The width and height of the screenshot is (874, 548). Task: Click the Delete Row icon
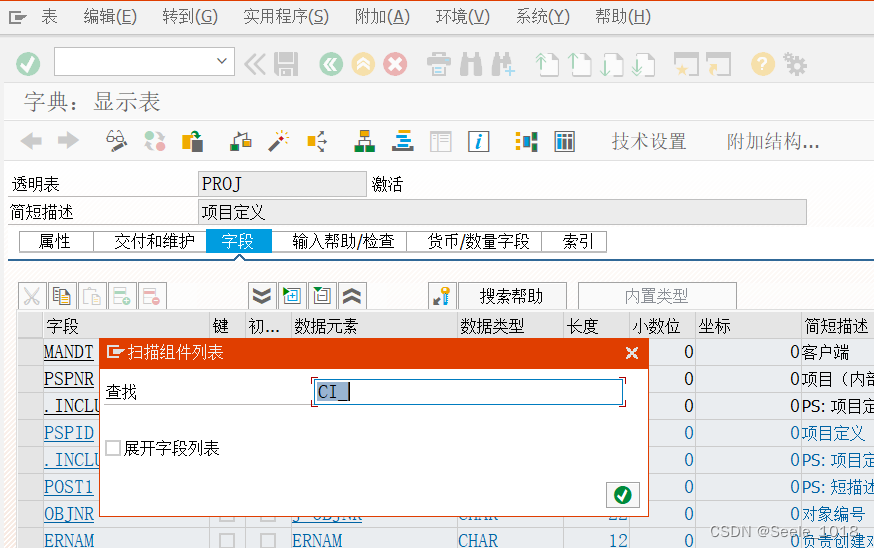point(152,296)
